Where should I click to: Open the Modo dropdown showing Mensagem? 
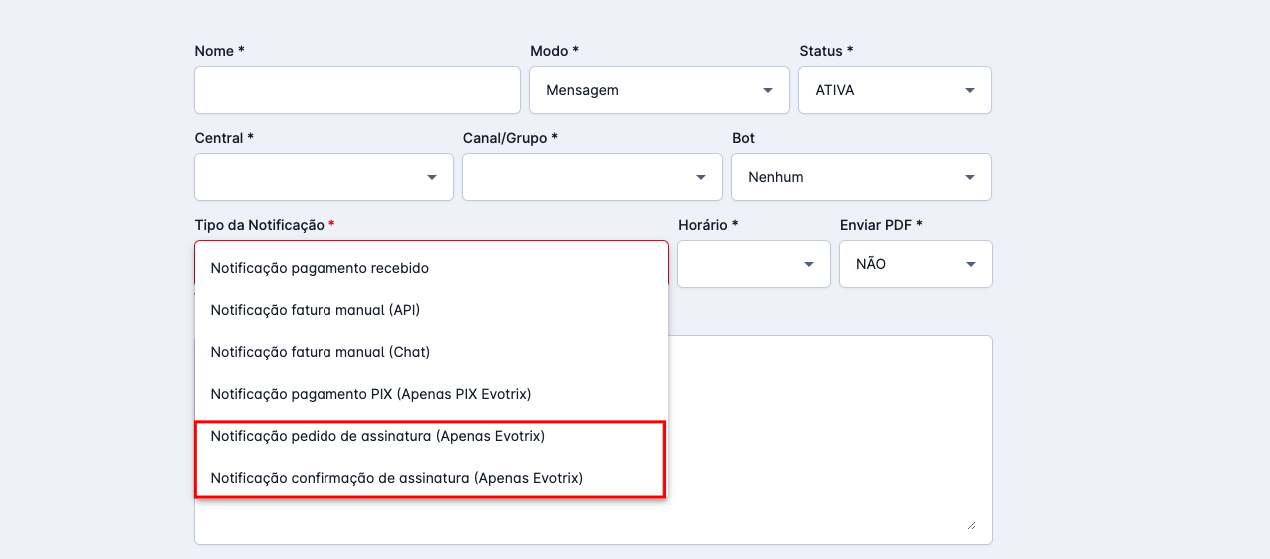click(x=659, y=90)
